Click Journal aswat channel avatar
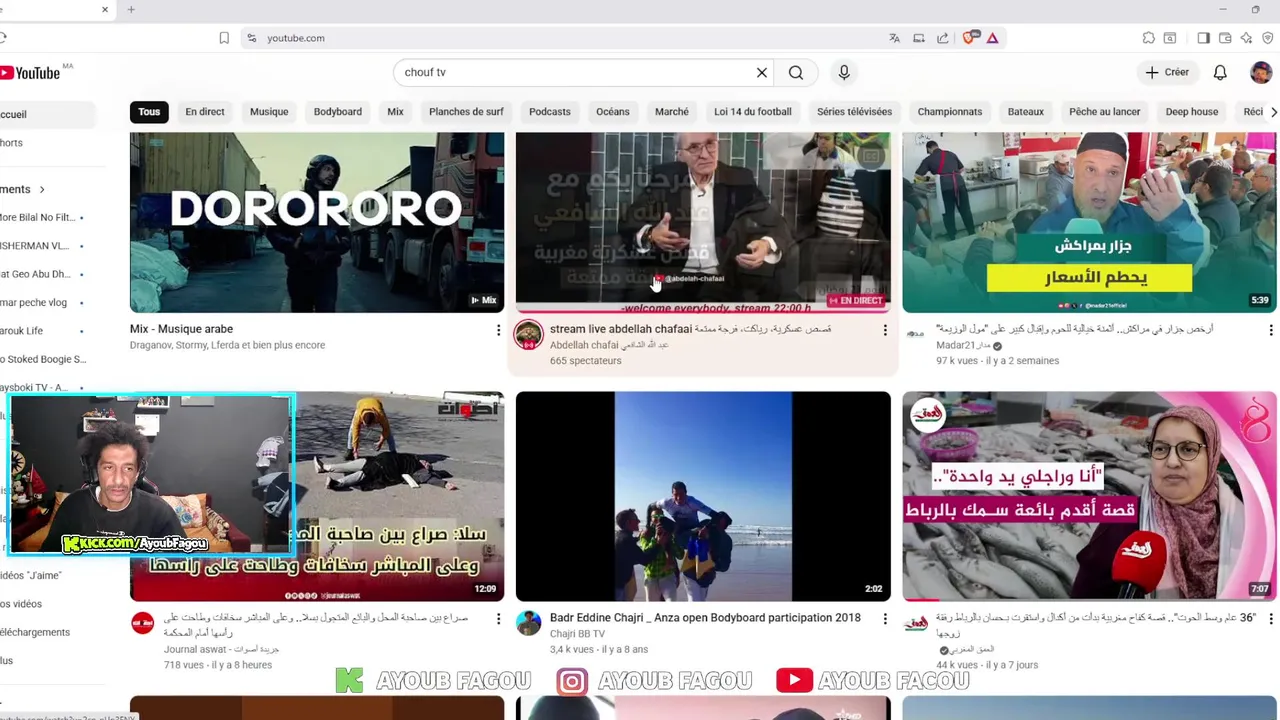The width and height of the screenshot is (1280, 720). pos(142,623)
